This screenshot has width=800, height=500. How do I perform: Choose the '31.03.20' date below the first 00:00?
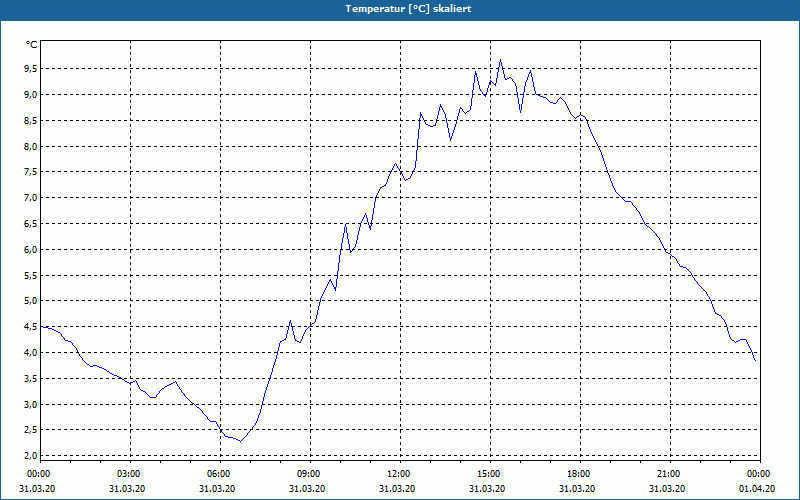point(37,489)
